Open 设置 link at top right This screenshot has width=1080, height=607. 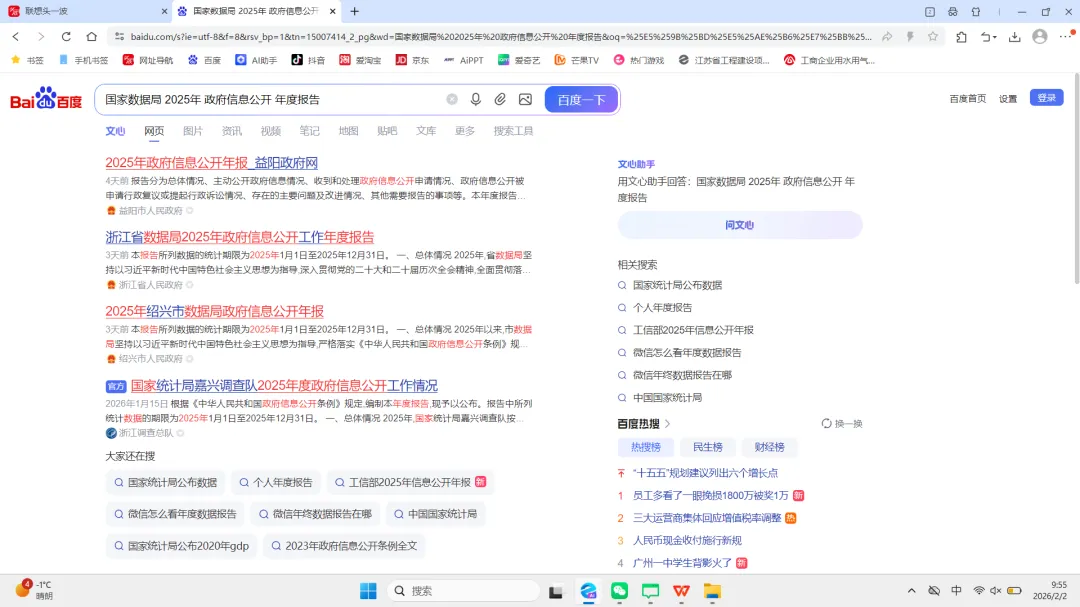(1008, 99)
